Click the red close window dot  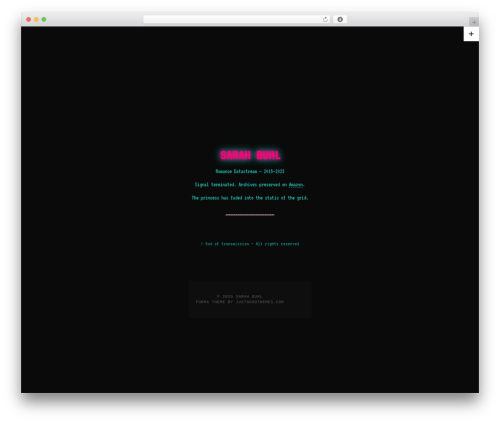(x=29, y=20)
